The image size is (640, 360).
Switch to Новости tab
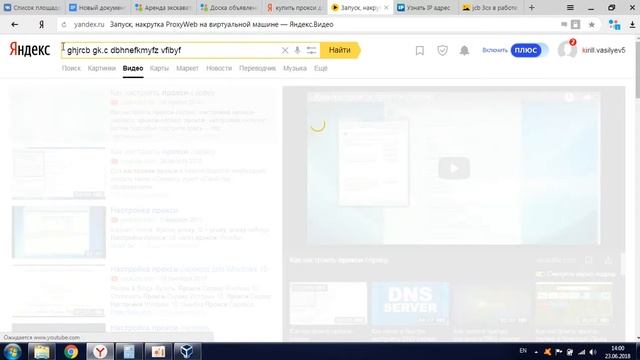pyautogui.click(x=219, y=68)
